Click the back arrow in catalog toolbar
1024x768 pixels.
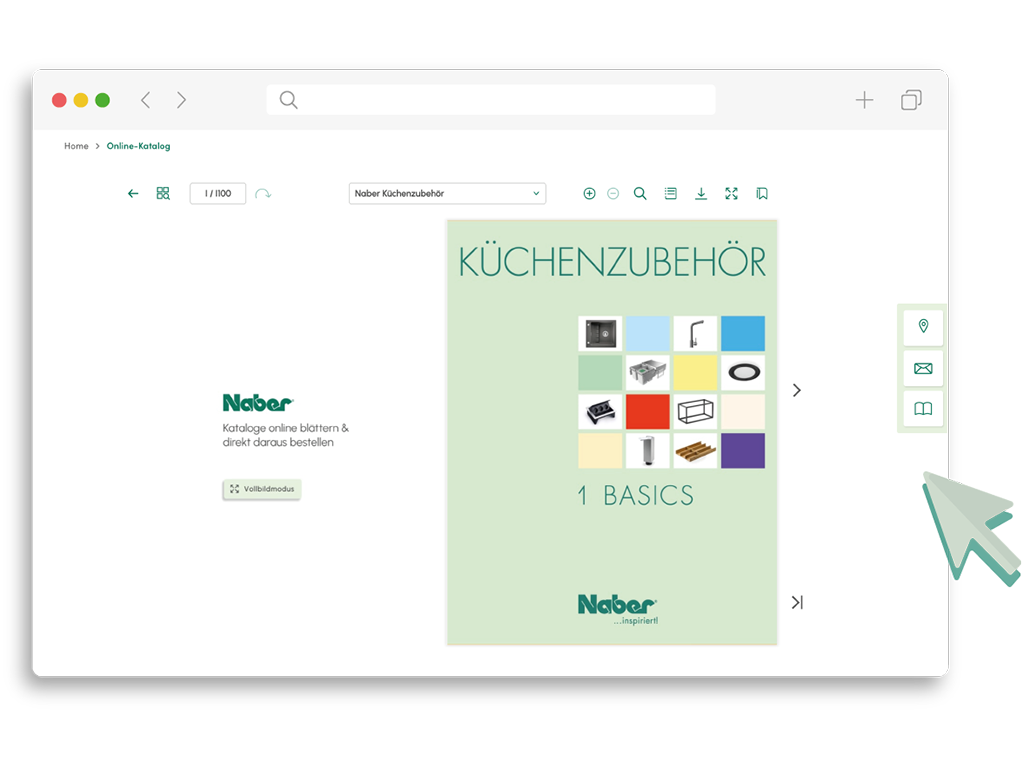pyautogui.click(x=133, y=194)
